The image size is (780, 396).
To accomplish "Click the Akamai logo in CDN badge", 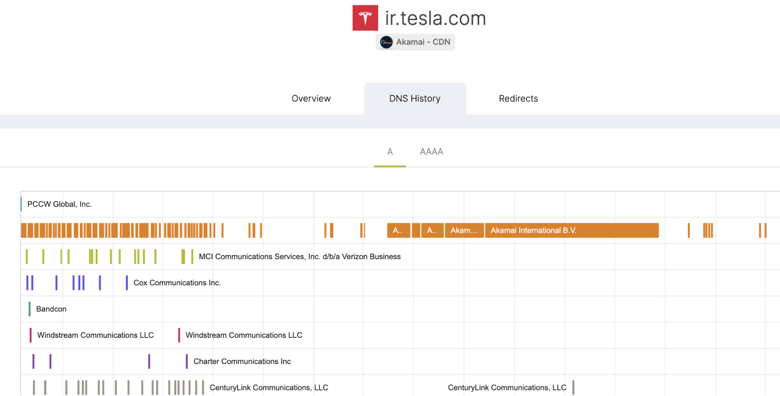I will (x=386, y=42).
